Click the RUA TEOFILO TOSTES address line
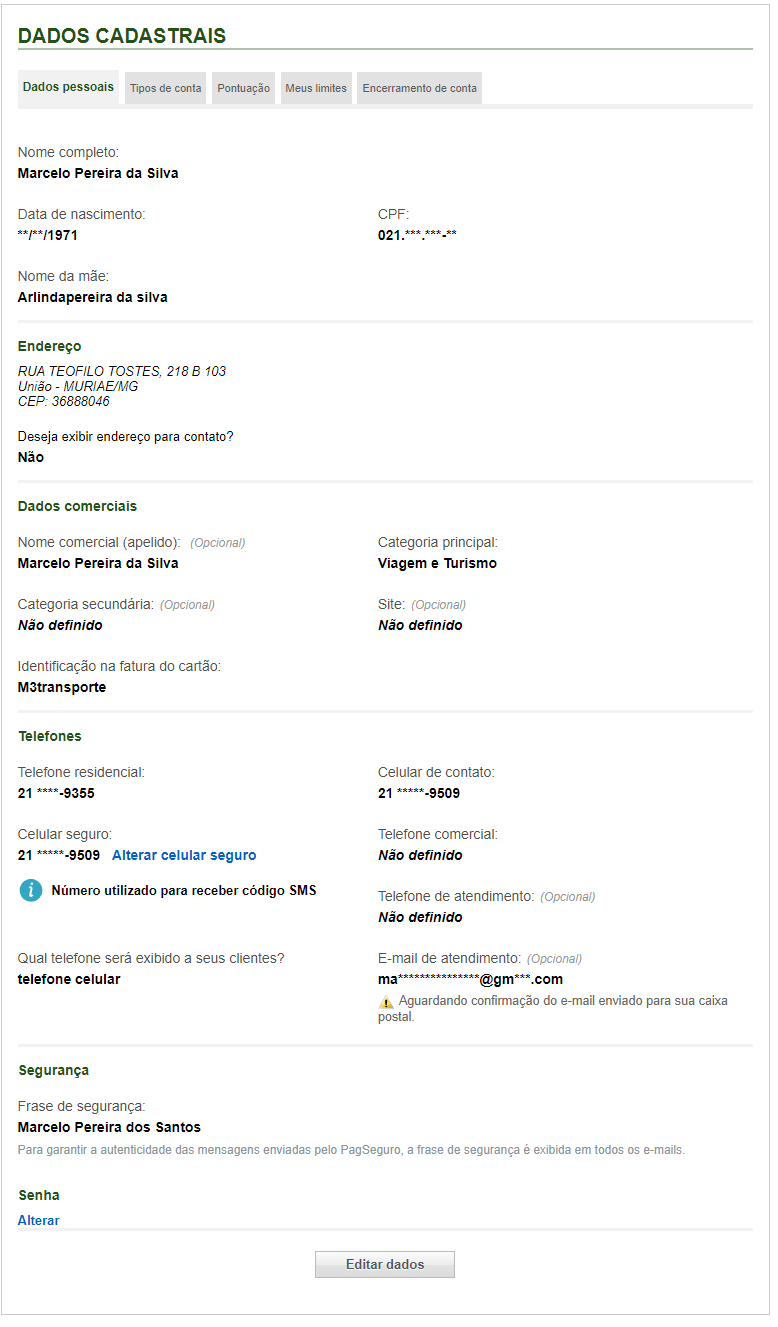The height and width of the screenshot is (1327, 778). 122,371
